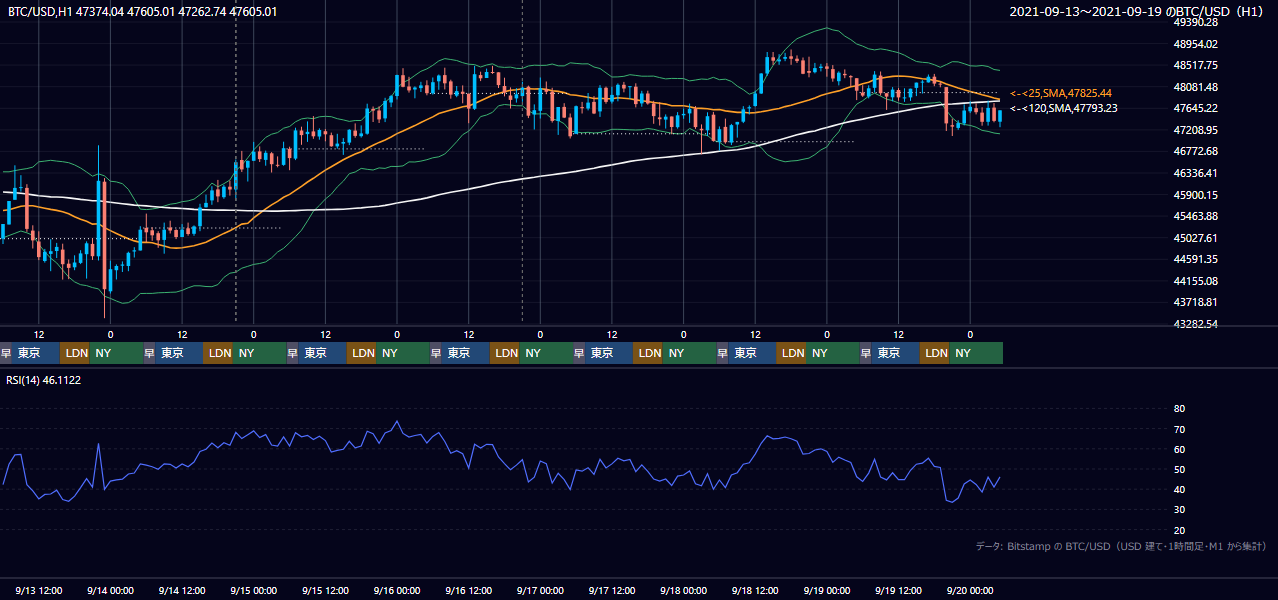Select the 9/19 00:00 time axis label
Screen dimensions: 1278x600
[x=827, y=590]
